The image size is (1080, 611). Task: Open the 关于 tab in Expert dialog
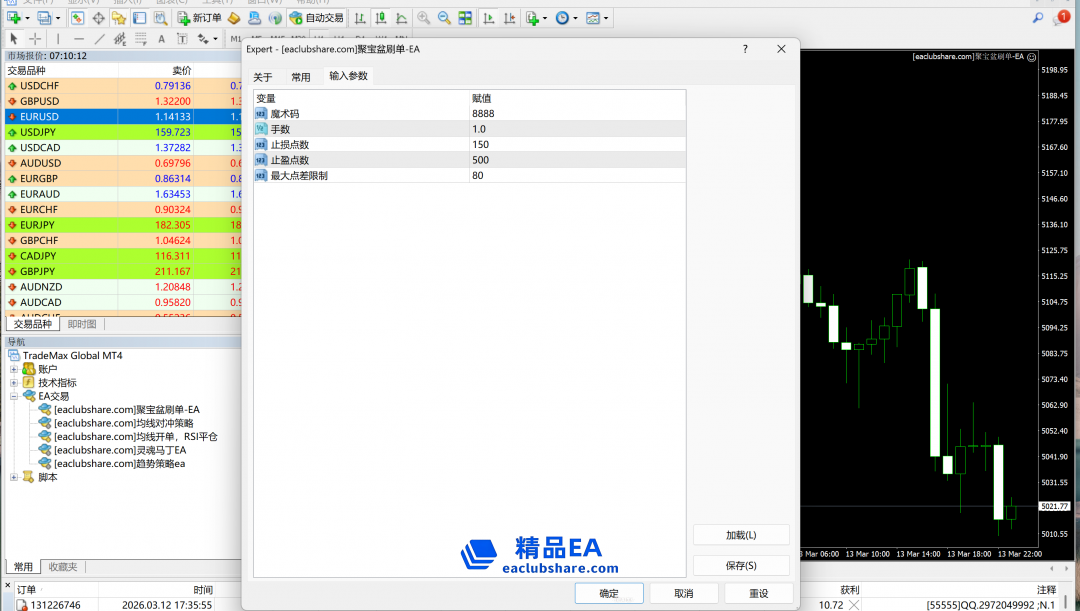click(262, 77)
